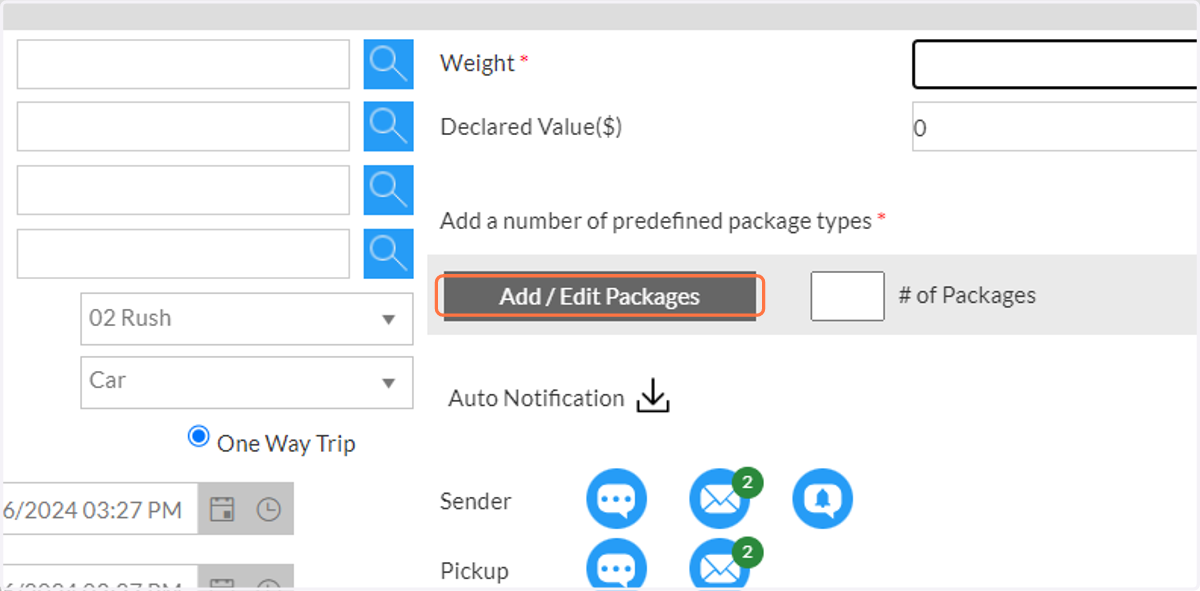Screen dimensions: 1200x591
Task: Click Pickup SMS chat bubble icon
Action: click(x=616, y=565)
